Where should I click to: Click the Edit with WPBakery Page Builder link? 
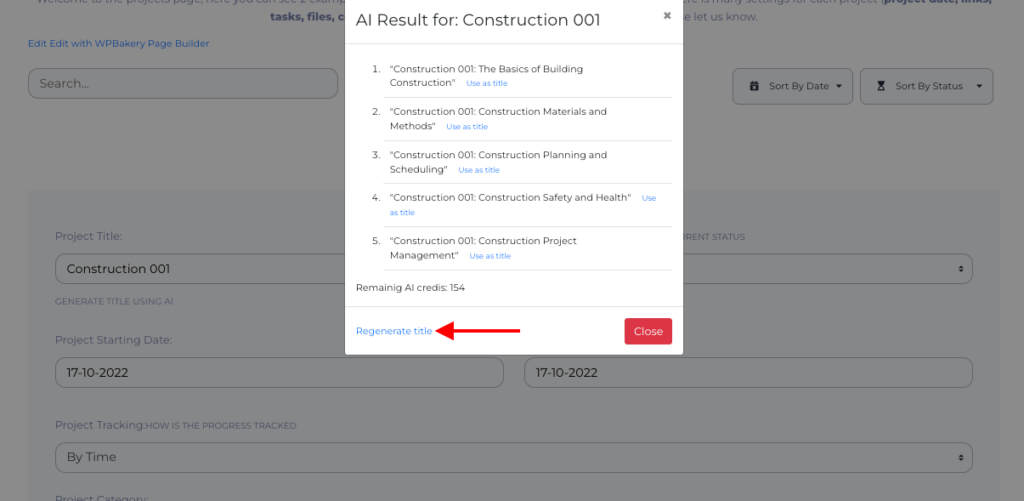pos(129,44)
